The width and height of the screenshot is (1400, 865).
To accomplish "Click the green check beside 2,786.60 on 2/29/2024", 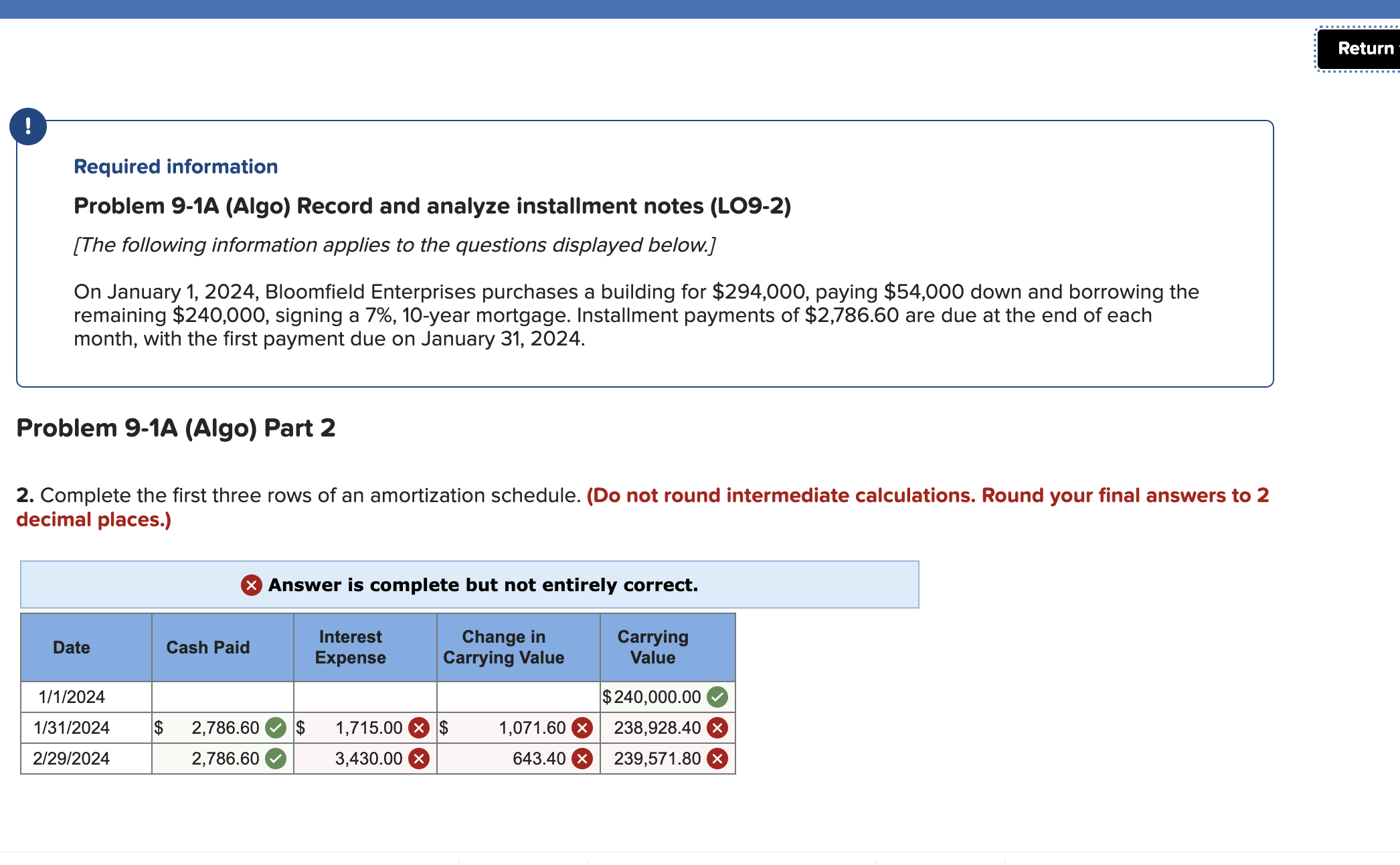I will coord(275,759).
